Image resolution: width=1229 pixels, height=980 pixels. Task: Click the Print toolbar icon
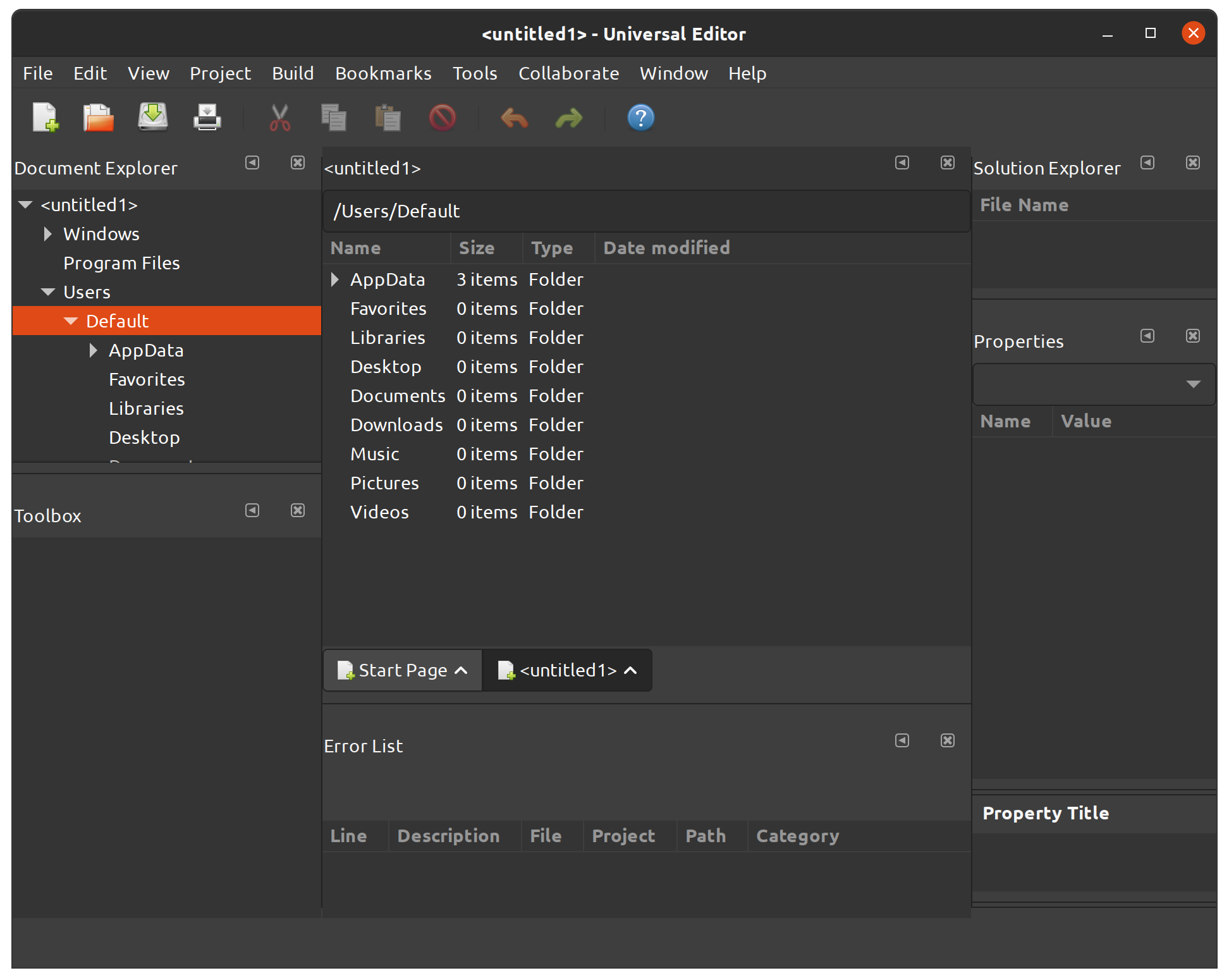tap(207, 118)
